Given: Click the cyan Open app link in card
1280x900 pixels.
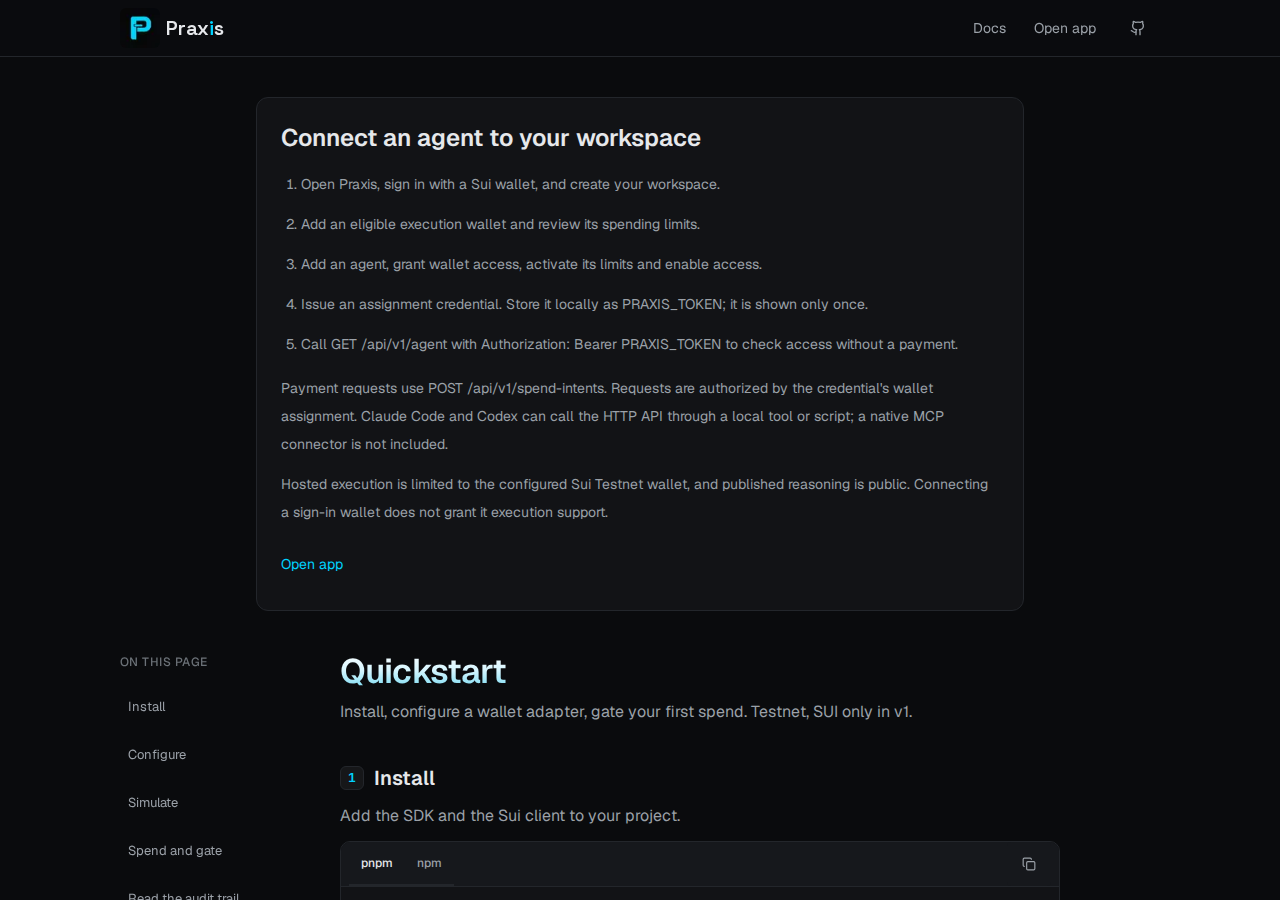Looking at the screenshot, I should [x=312, y=564].
